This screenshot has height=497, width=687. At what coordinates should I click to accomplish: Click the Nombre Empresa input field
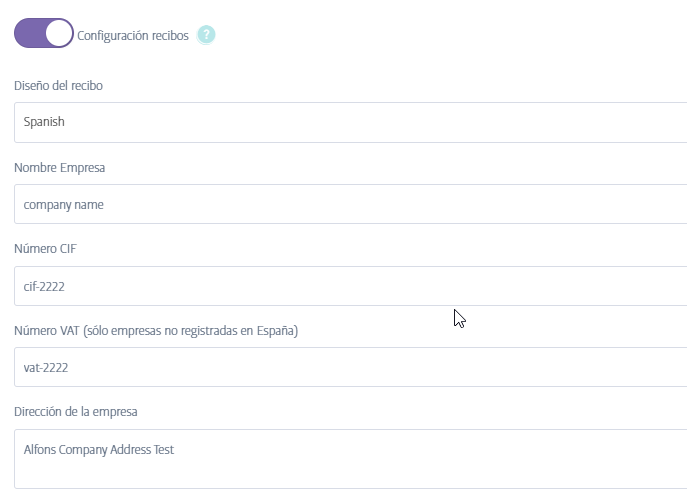pyautogui.click(x=350, y=204)
